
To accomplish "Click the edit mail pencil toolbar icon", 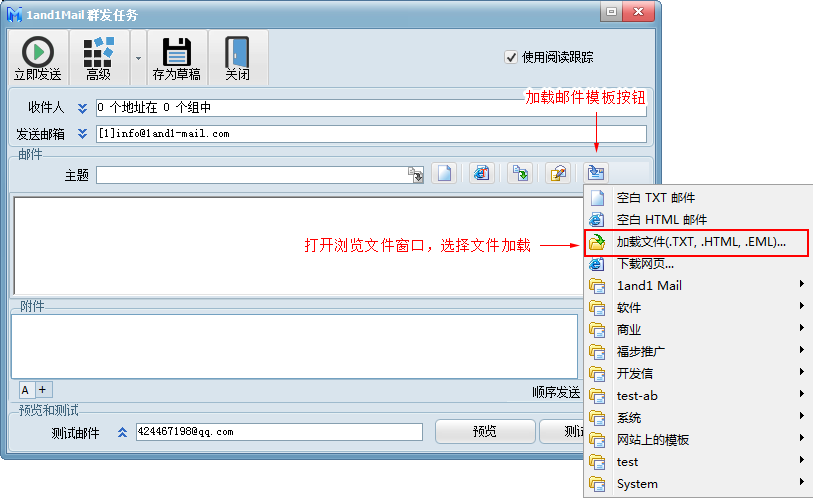I will pos(558,173).
